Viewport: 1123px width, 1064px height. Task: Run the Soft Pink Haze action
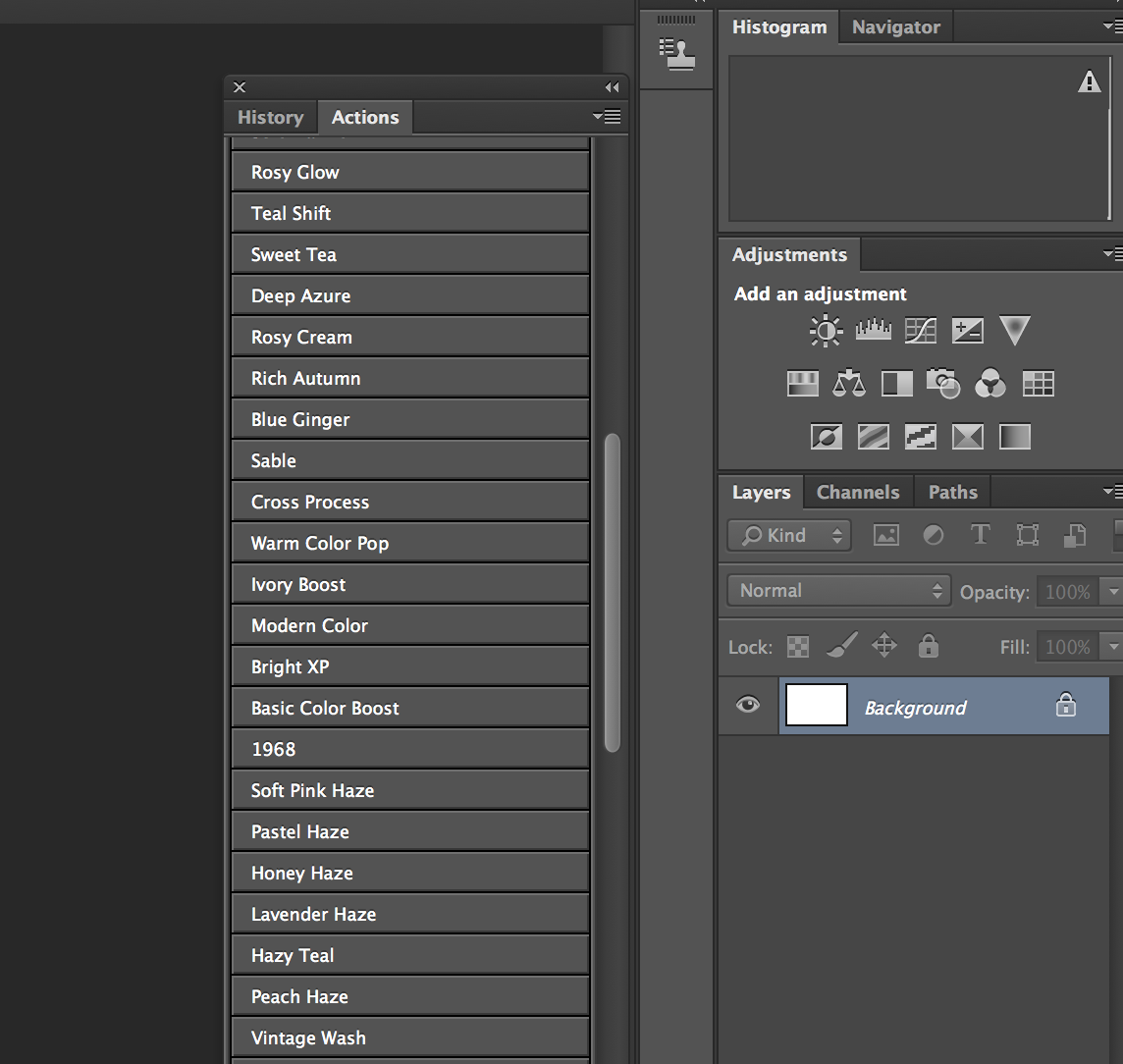[410, 790]
